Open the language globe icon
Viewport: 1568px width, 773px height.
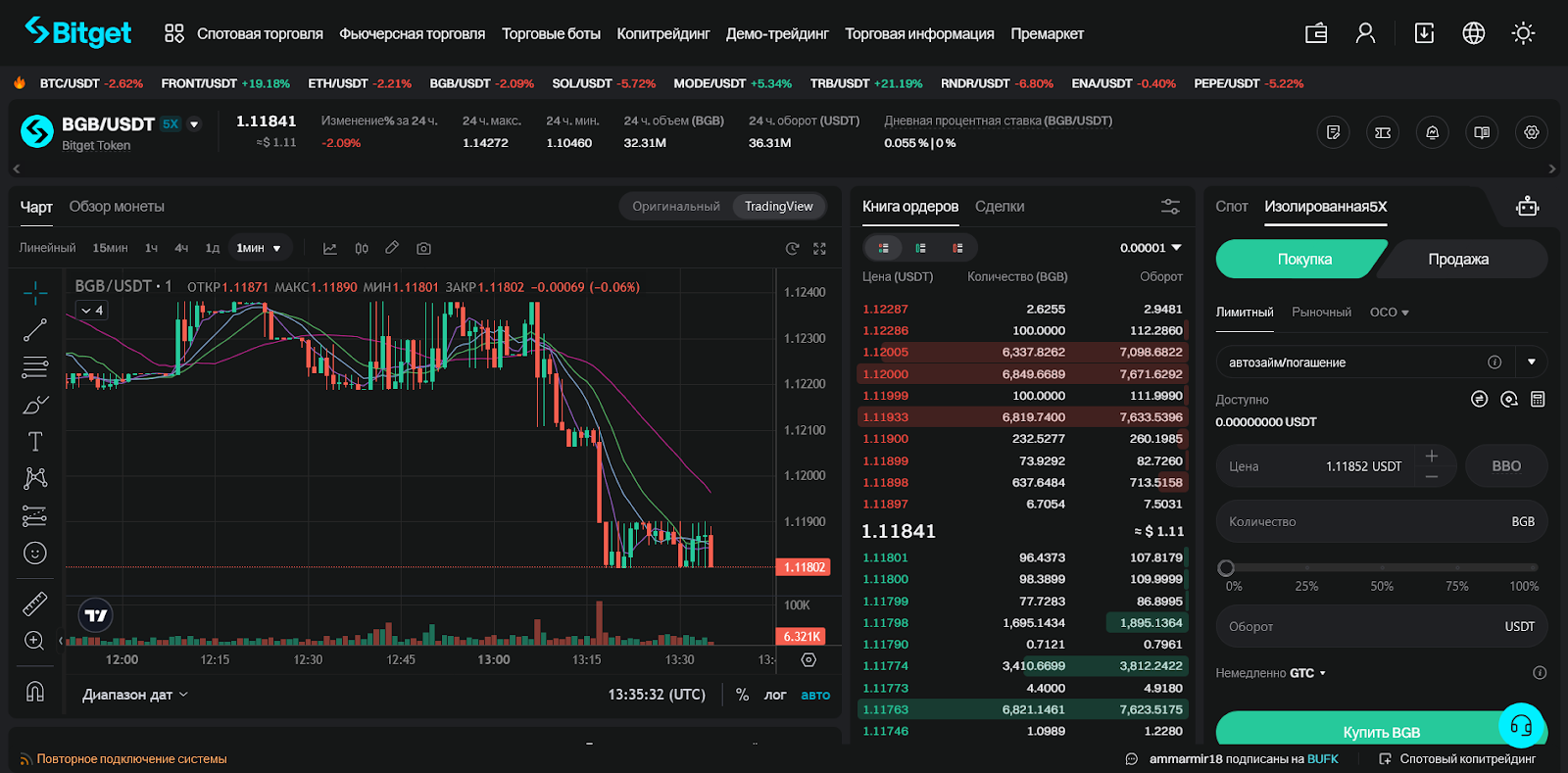1473,33
